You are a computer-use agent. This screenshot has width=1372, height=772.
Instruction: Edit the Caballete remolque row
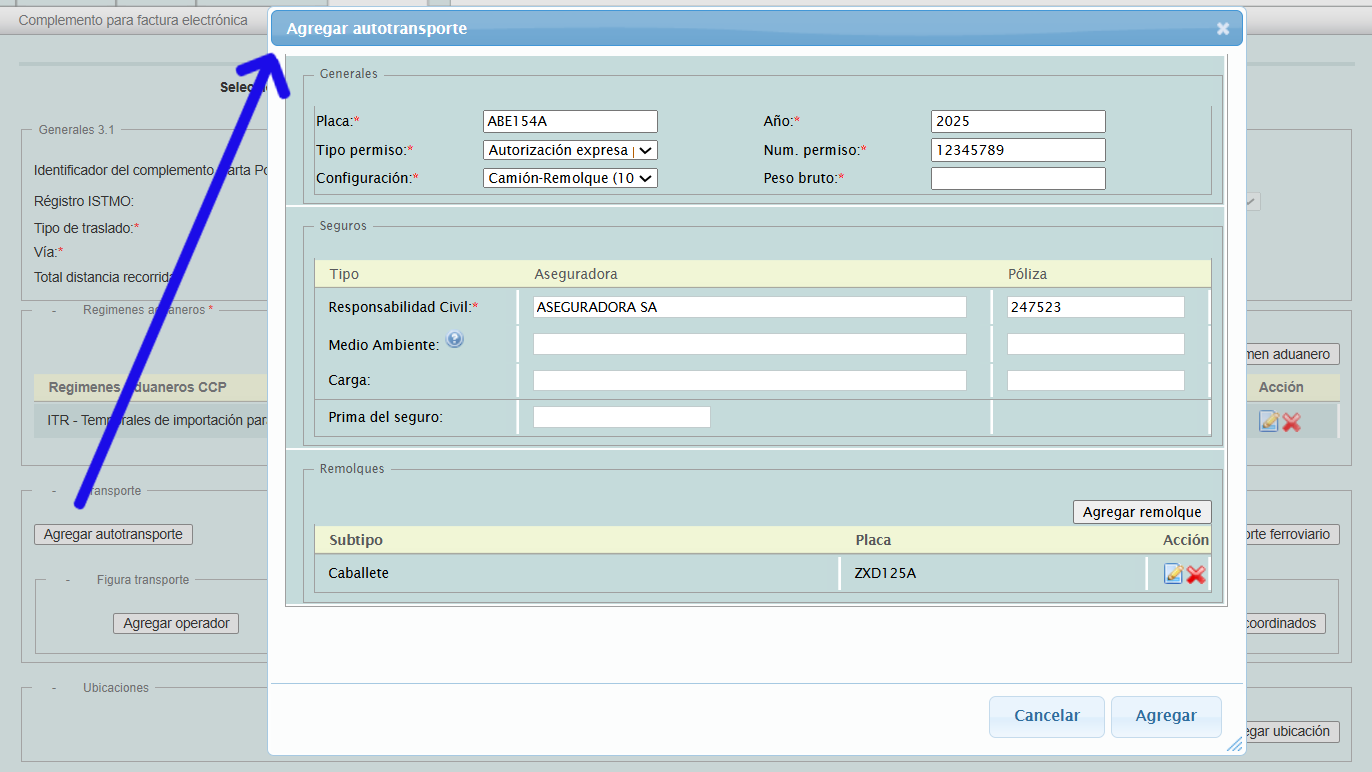1173,574
